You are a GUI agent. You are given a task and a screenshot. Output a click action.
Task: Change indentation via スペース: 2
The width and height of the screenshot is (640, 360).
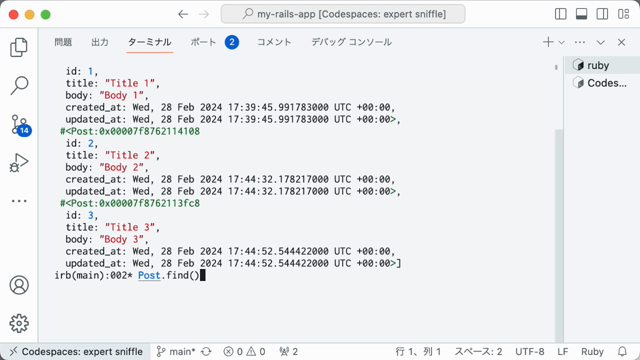[478, 351]
